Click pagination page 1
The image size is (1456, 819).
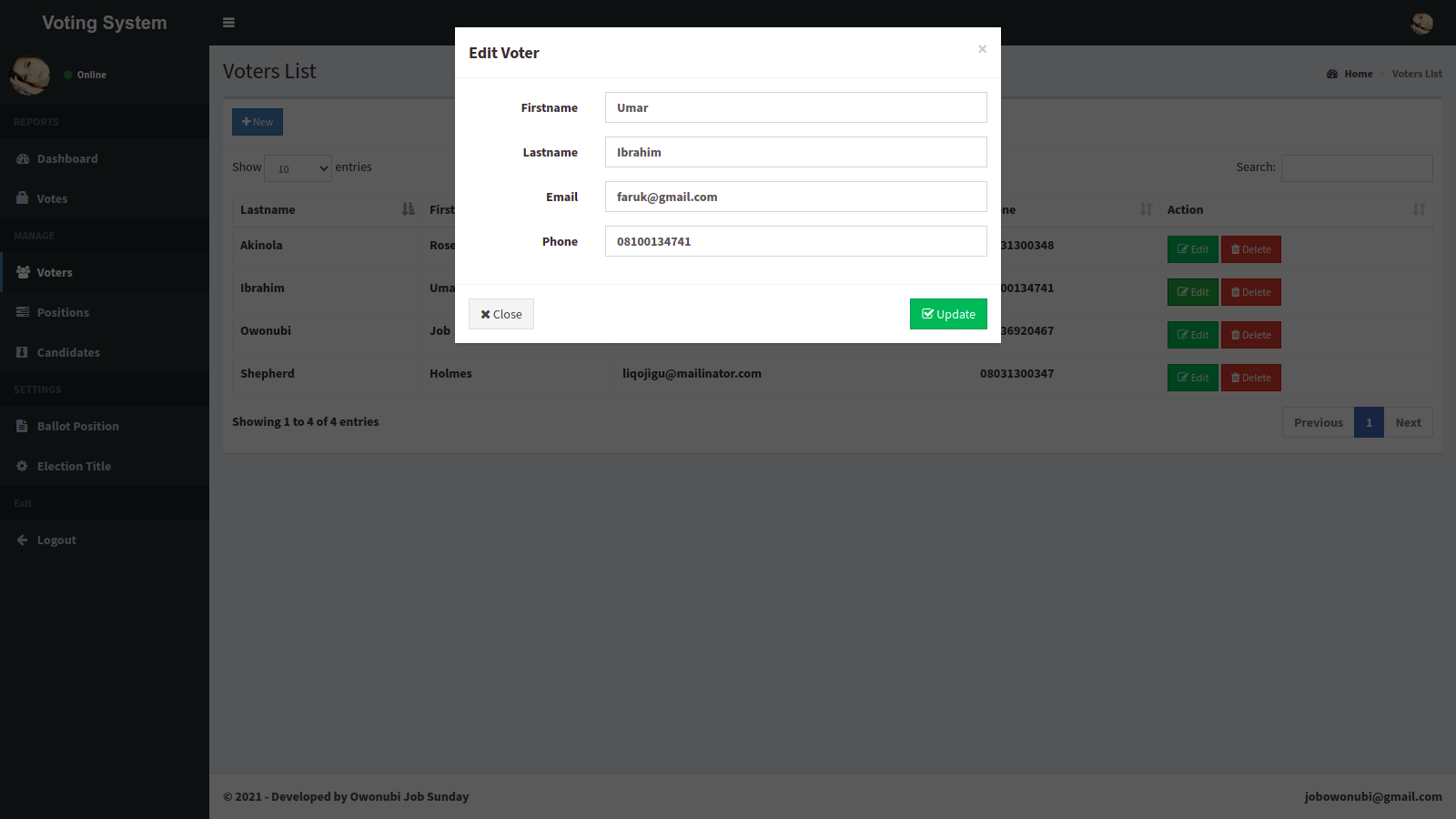[x=1369, y=422]
